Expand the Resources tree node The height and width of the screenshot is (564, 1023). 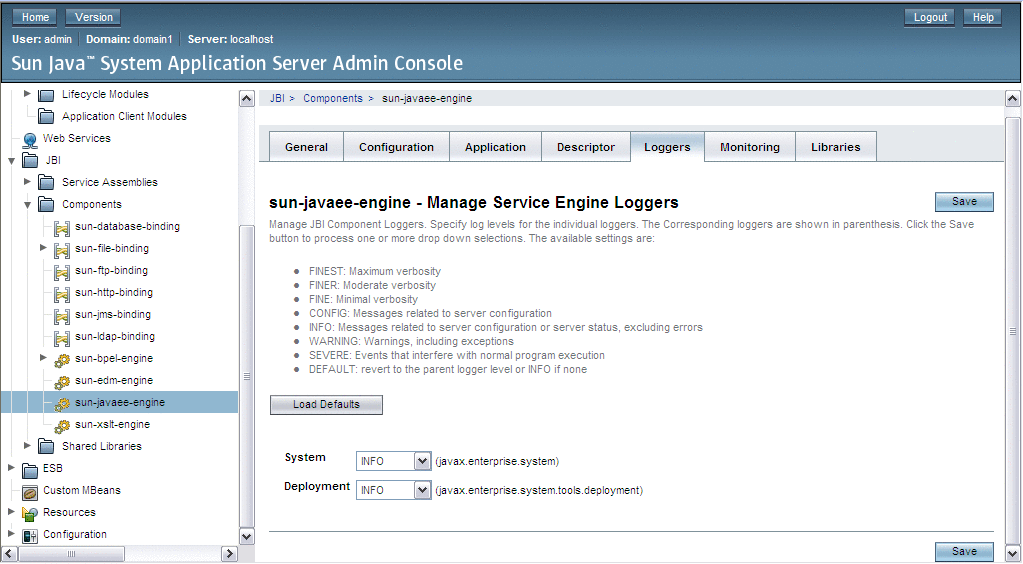pyautogui.click(x=11, y=512)
